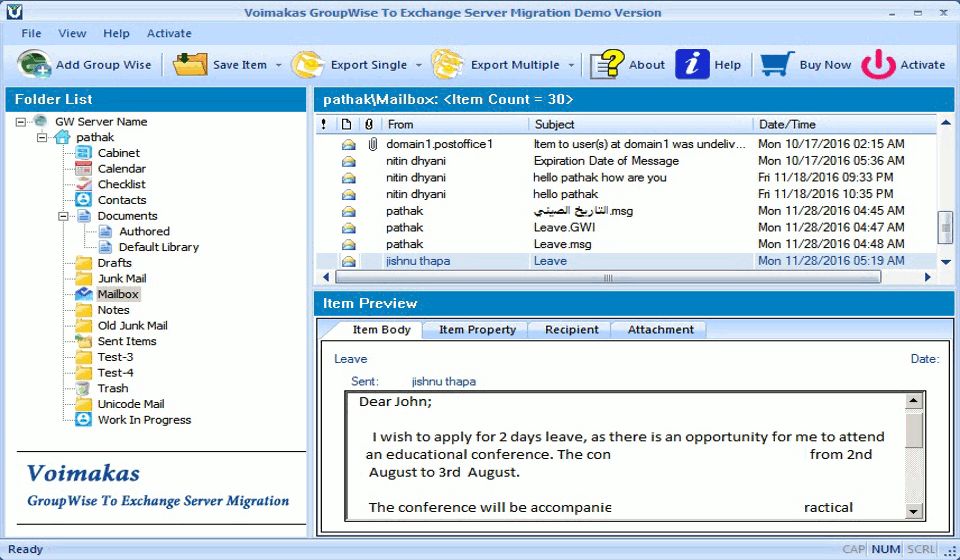Collapse the GW Server Name tree node

(x=21, y=122)
